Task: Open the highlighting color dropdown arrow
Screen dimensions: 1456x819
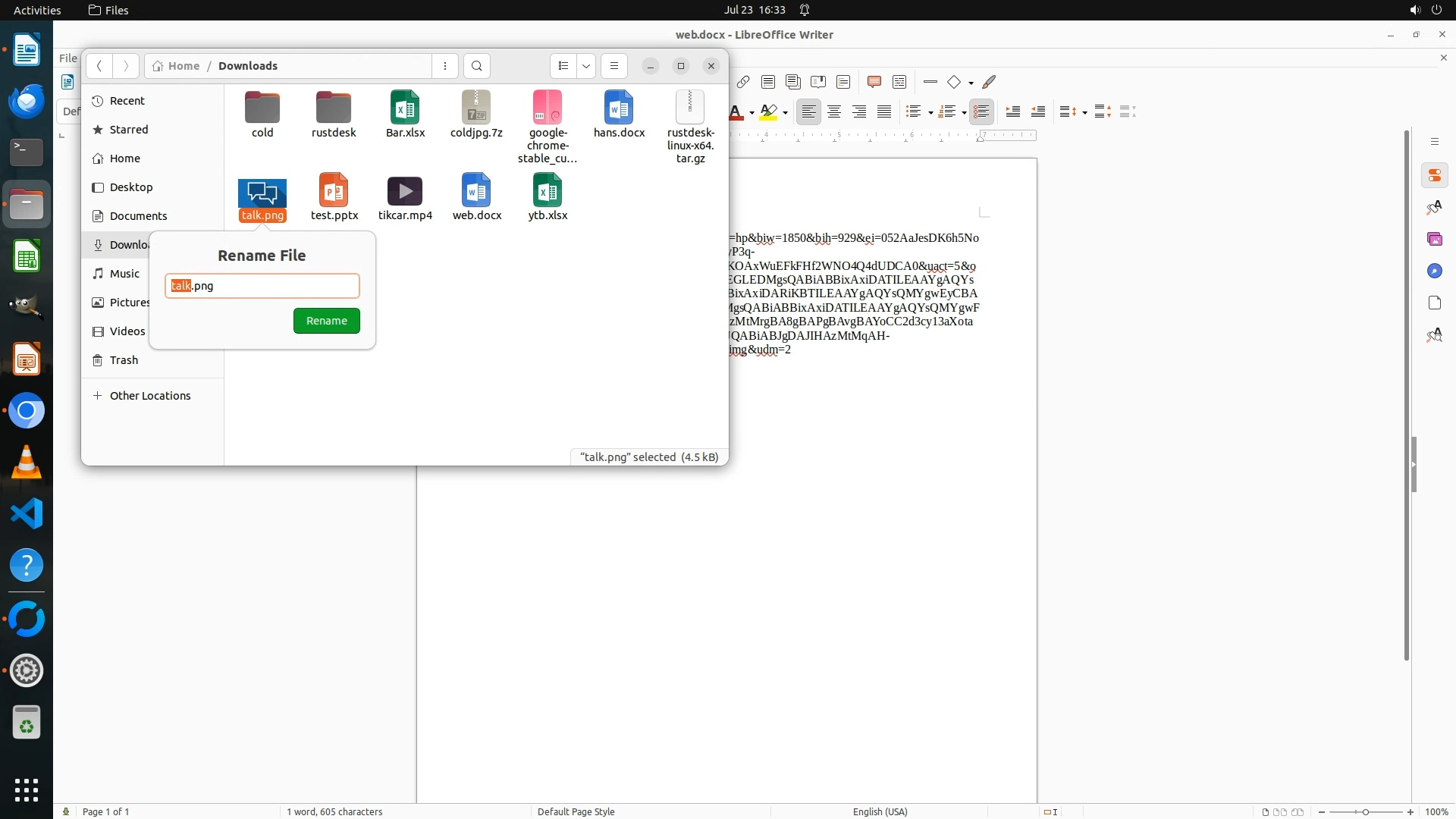Action: pos(786,112)
